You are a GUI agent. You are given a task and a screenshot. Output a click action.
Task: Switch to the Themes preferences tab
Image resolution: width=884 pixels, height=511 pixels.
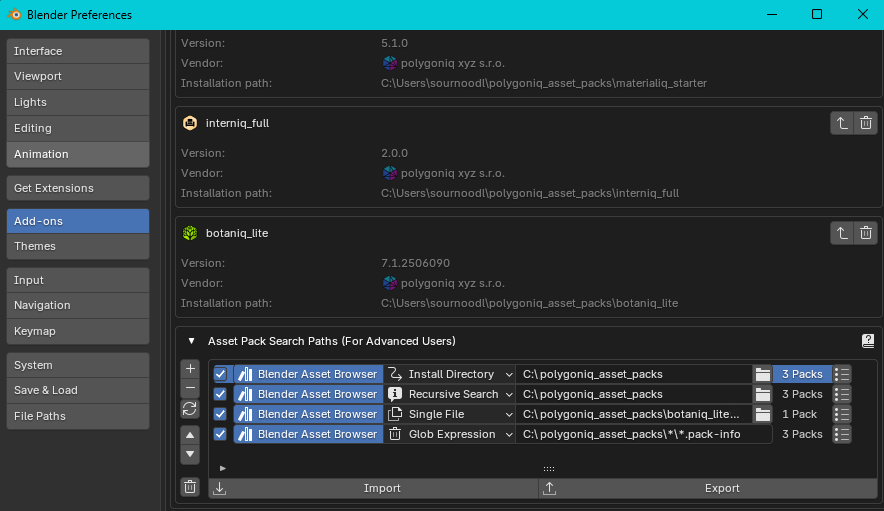pyautogui.click(x=78, y=246)
